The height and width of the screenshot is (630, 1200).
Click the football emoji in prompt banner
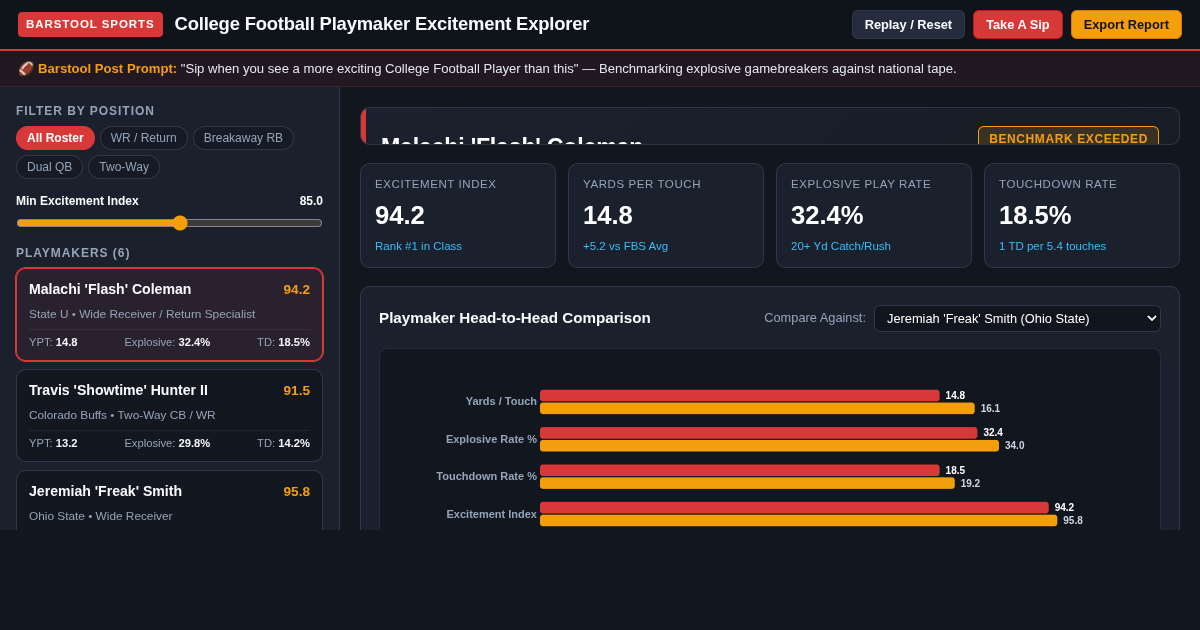[26, 69]
